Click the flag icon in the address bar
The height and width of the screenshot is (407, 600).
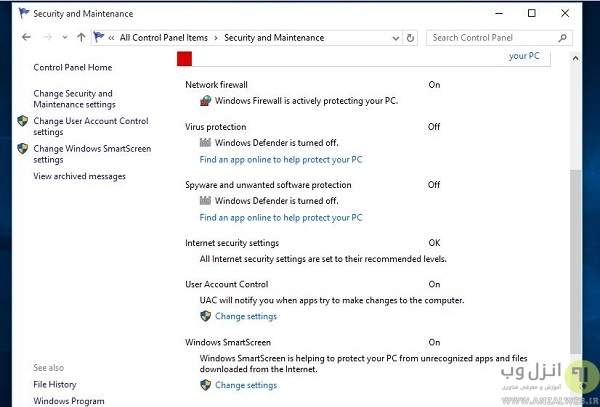pos(100,38)
